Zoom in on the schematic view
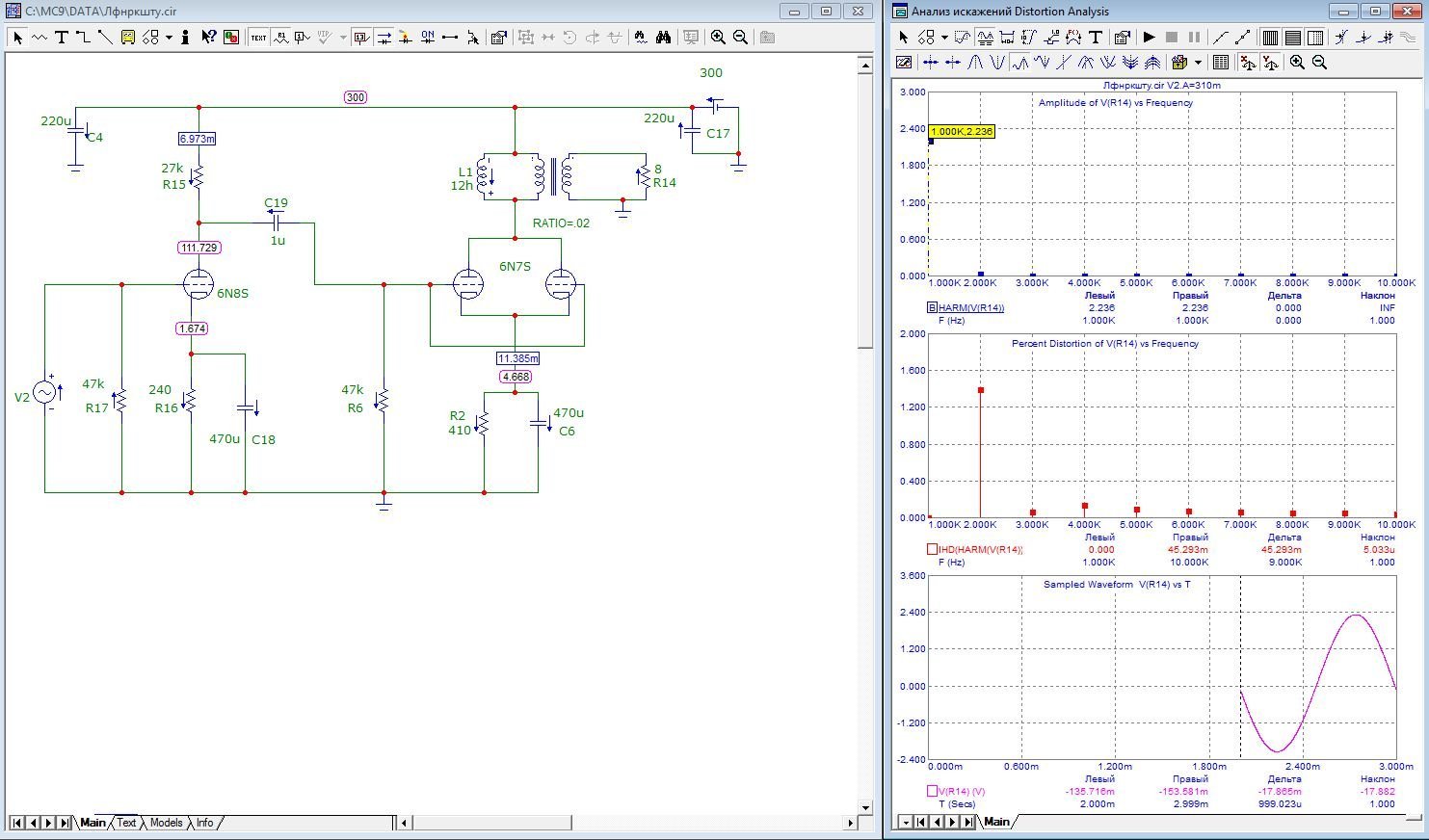This screenshot has width=1429, height=840. point(718,38)
